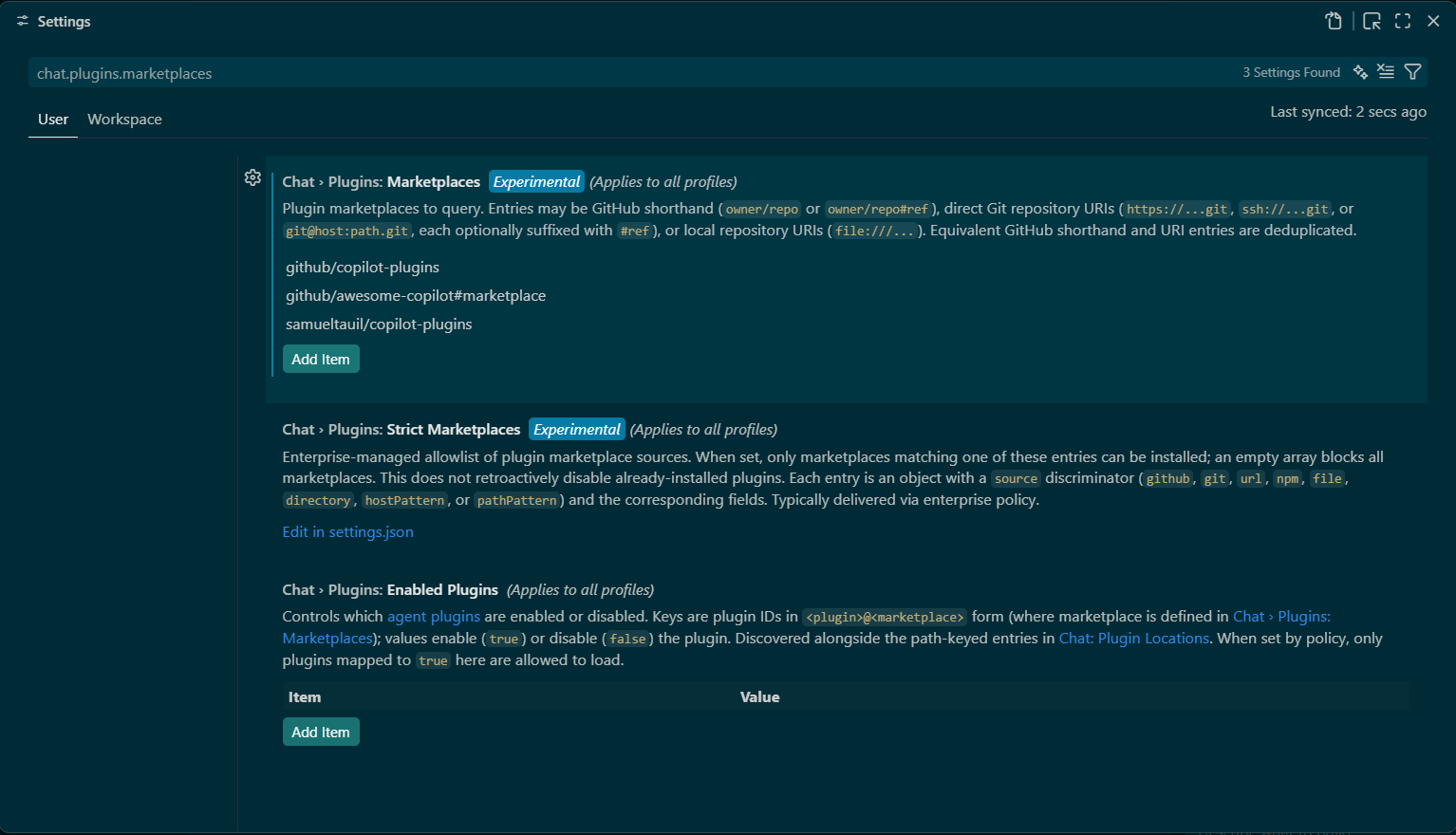Screen dimensions: 1456x835
Task: Select github/copilot-plugins list entry
Action: pyautogui.click(x=363, y=268)
